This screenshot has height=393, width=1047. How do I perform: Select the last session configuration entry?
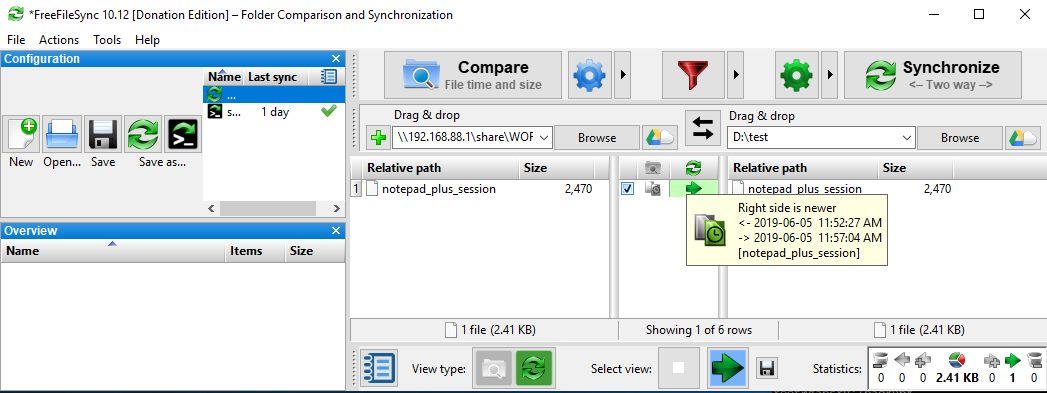click(x=274, y=94)
